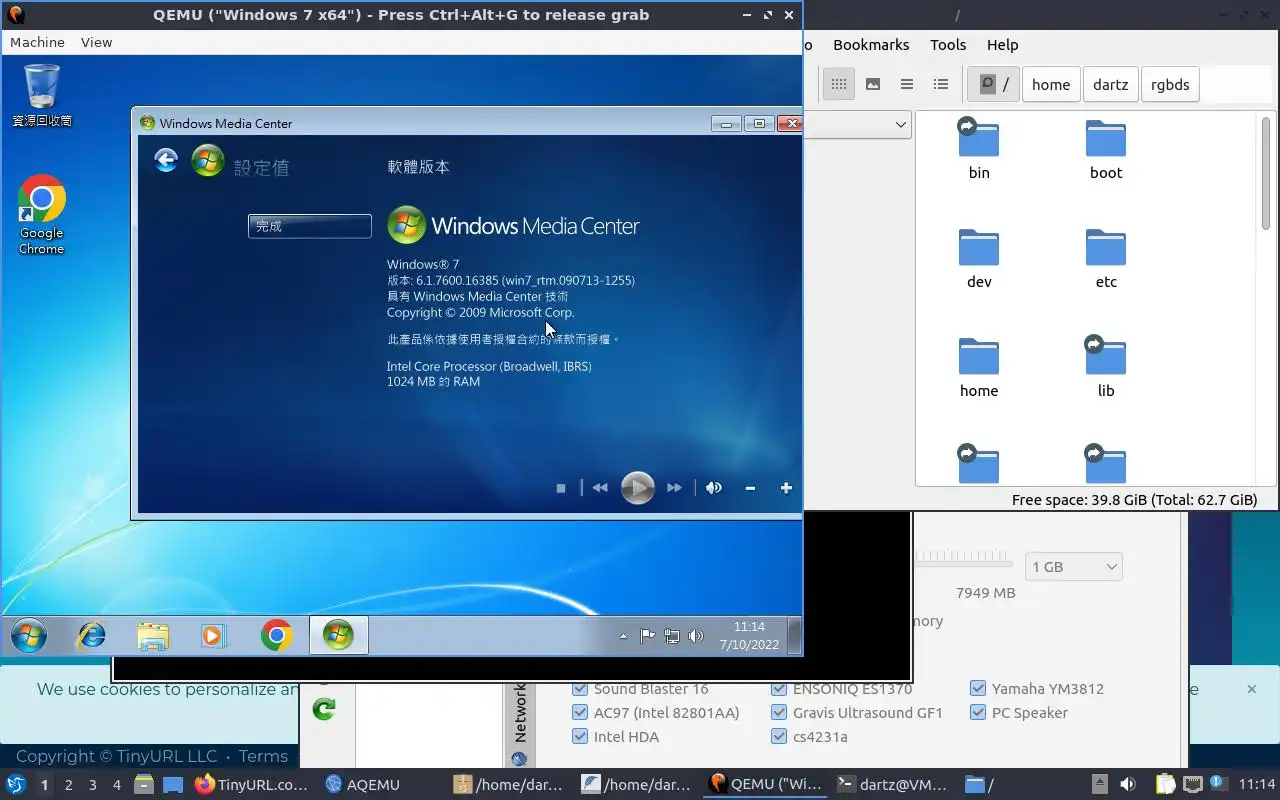
Task: Open file manager Tools menu
Action: coord(948,44)
